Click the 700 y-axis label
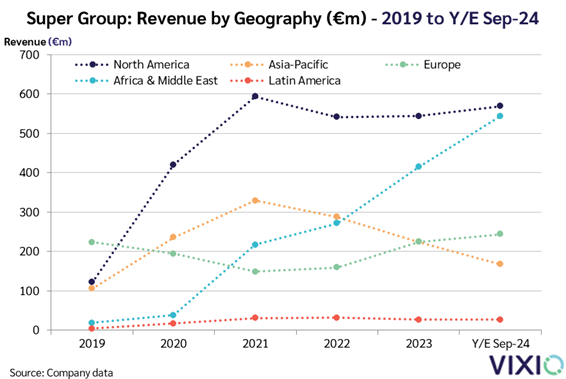Image resolution: width=566 pixels, height=379 pixels. (x=29, y=55)
